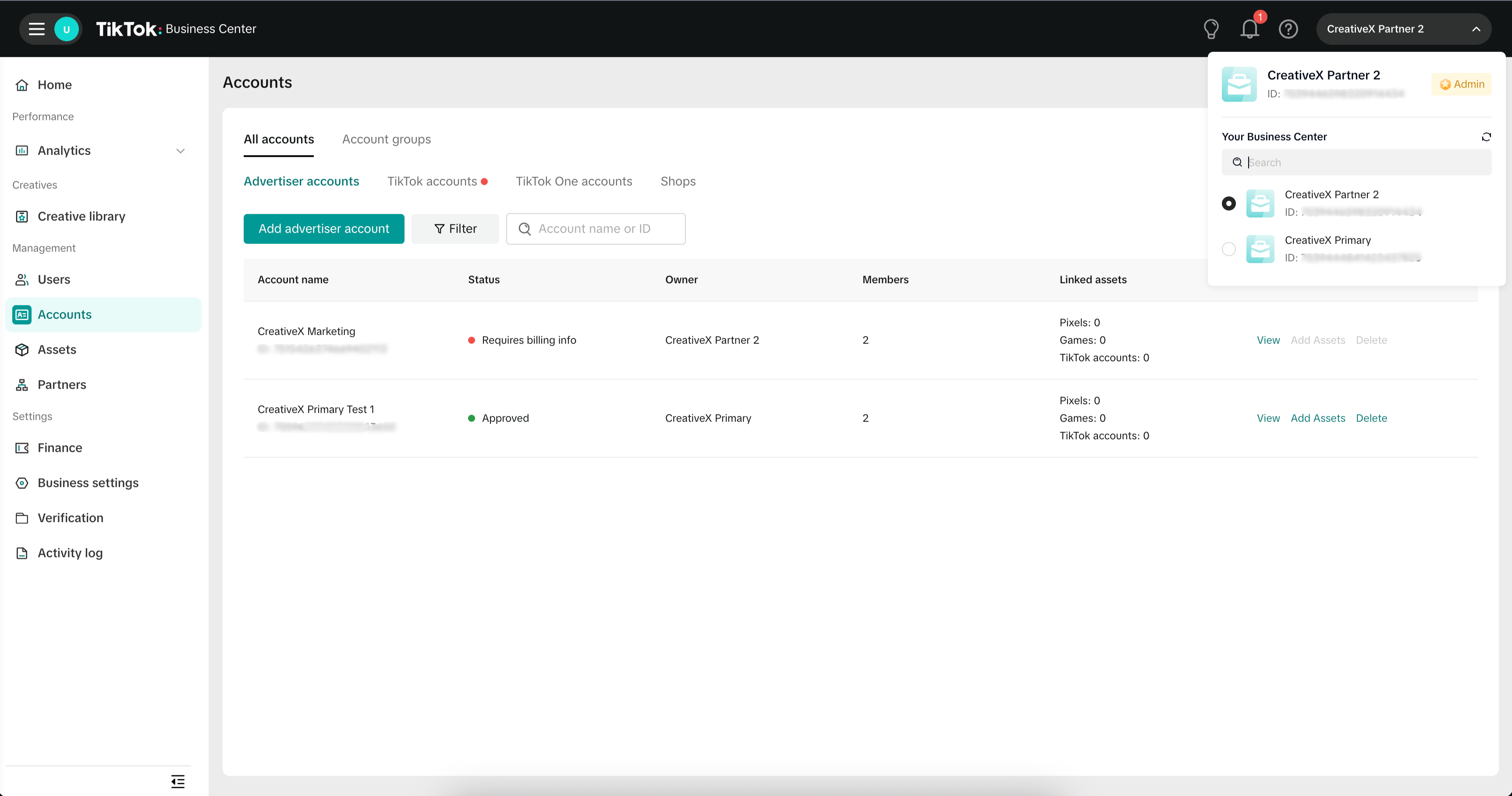
Task: Focus the Account name or ID search field
Action: (x=596, y=228)
